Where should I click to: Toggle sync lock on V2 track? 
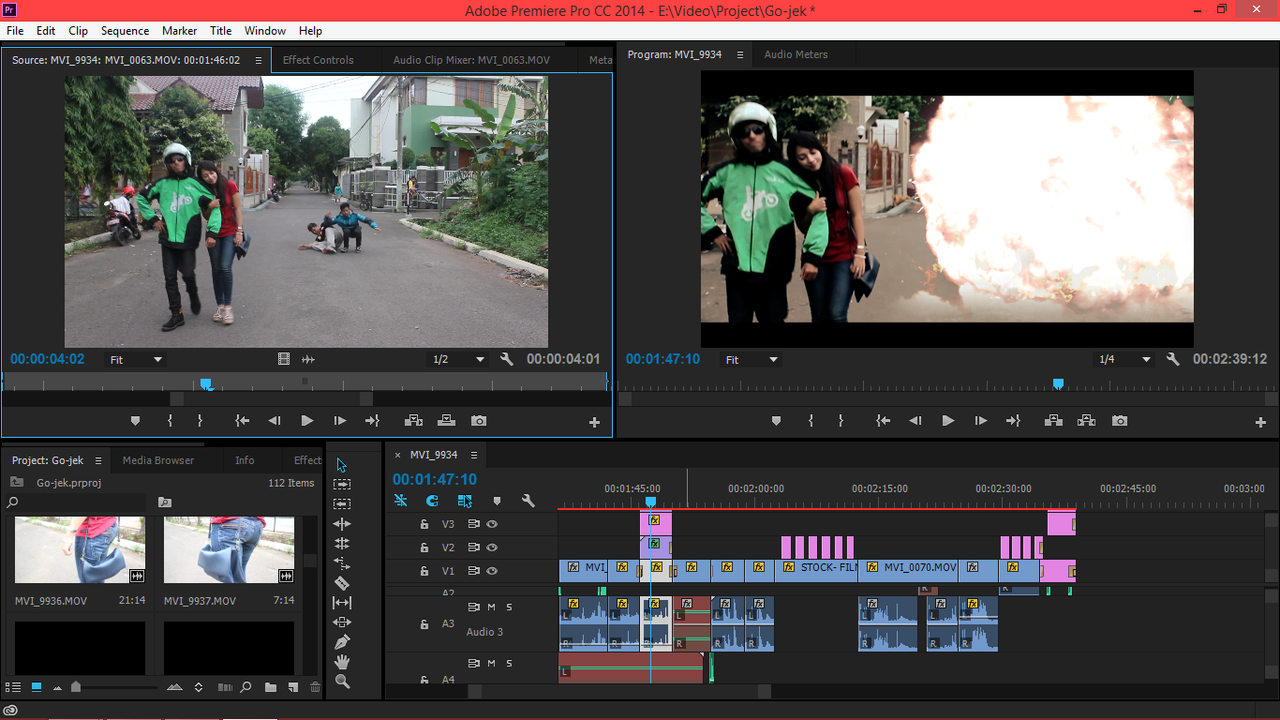474,547
